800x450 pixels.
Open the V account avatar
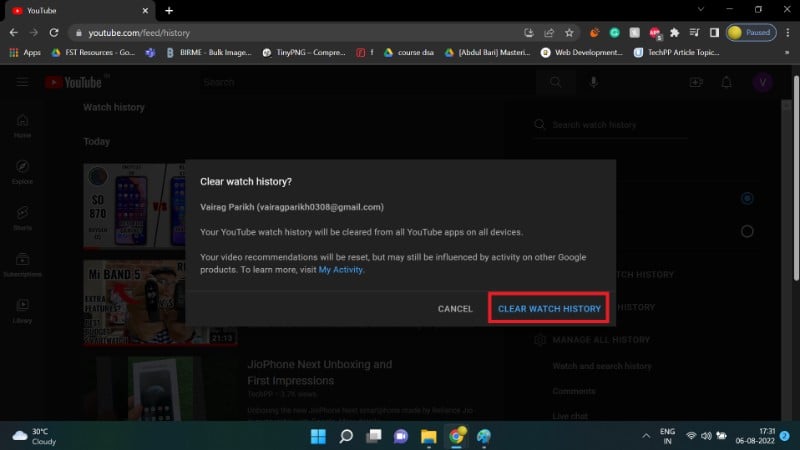pyautogui.click(x=763, y=82)
